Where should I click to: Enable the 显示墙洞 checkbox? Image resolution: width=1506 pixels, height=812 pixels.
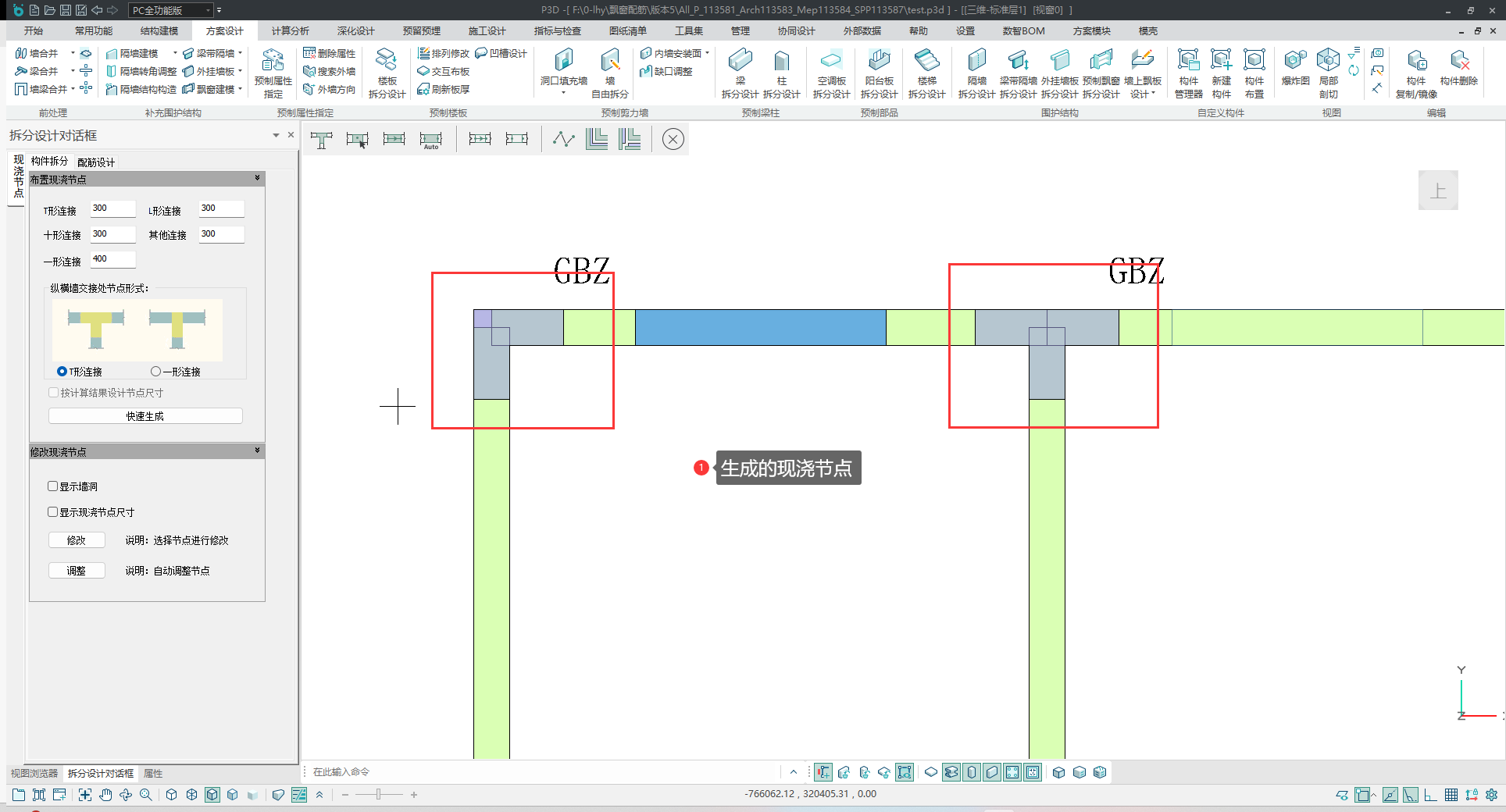(x=53, y=486)
